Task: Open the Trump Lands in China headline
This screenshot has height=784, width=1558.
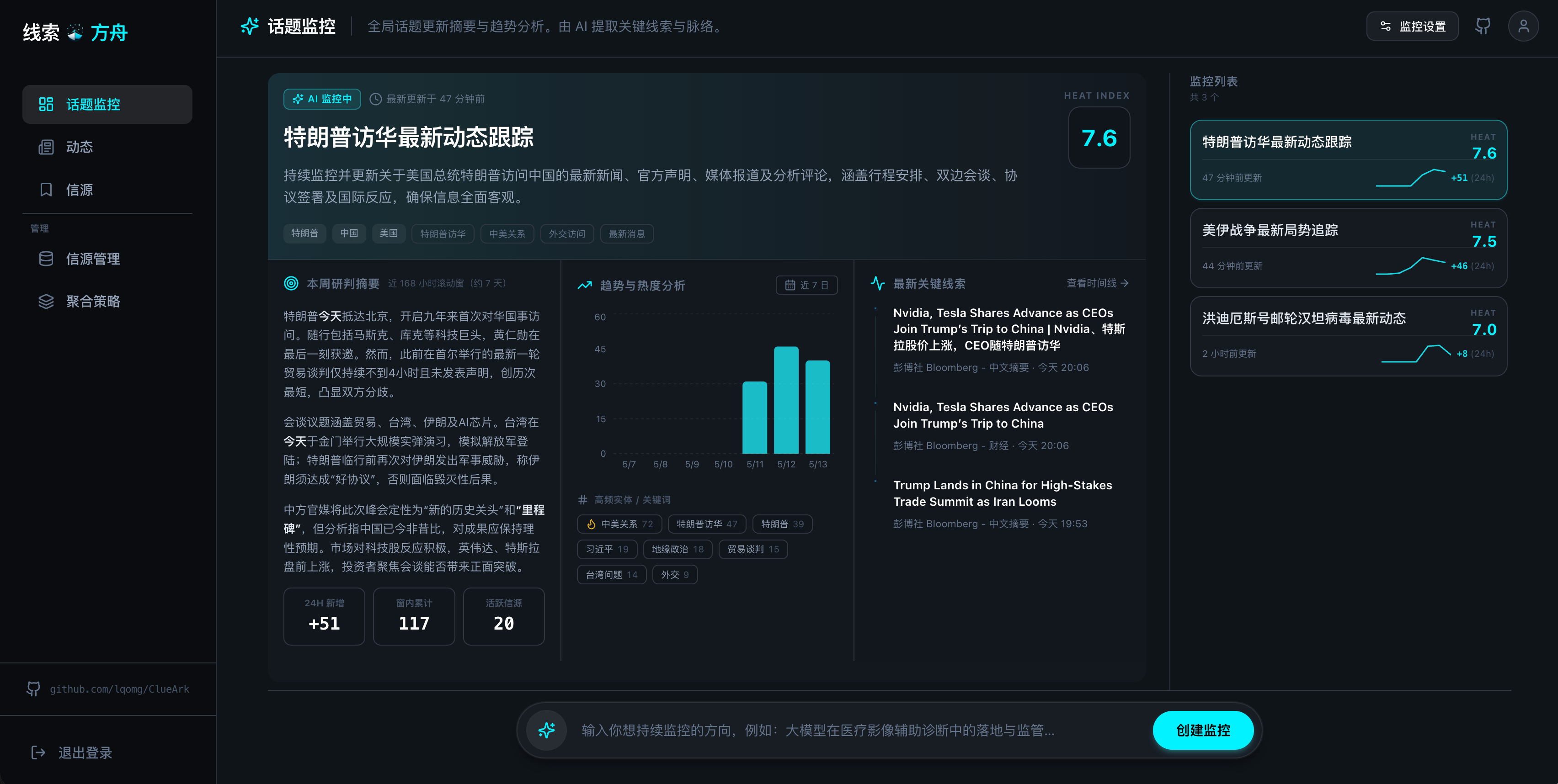Action: pyautogui.click(x=1002, y=493)
